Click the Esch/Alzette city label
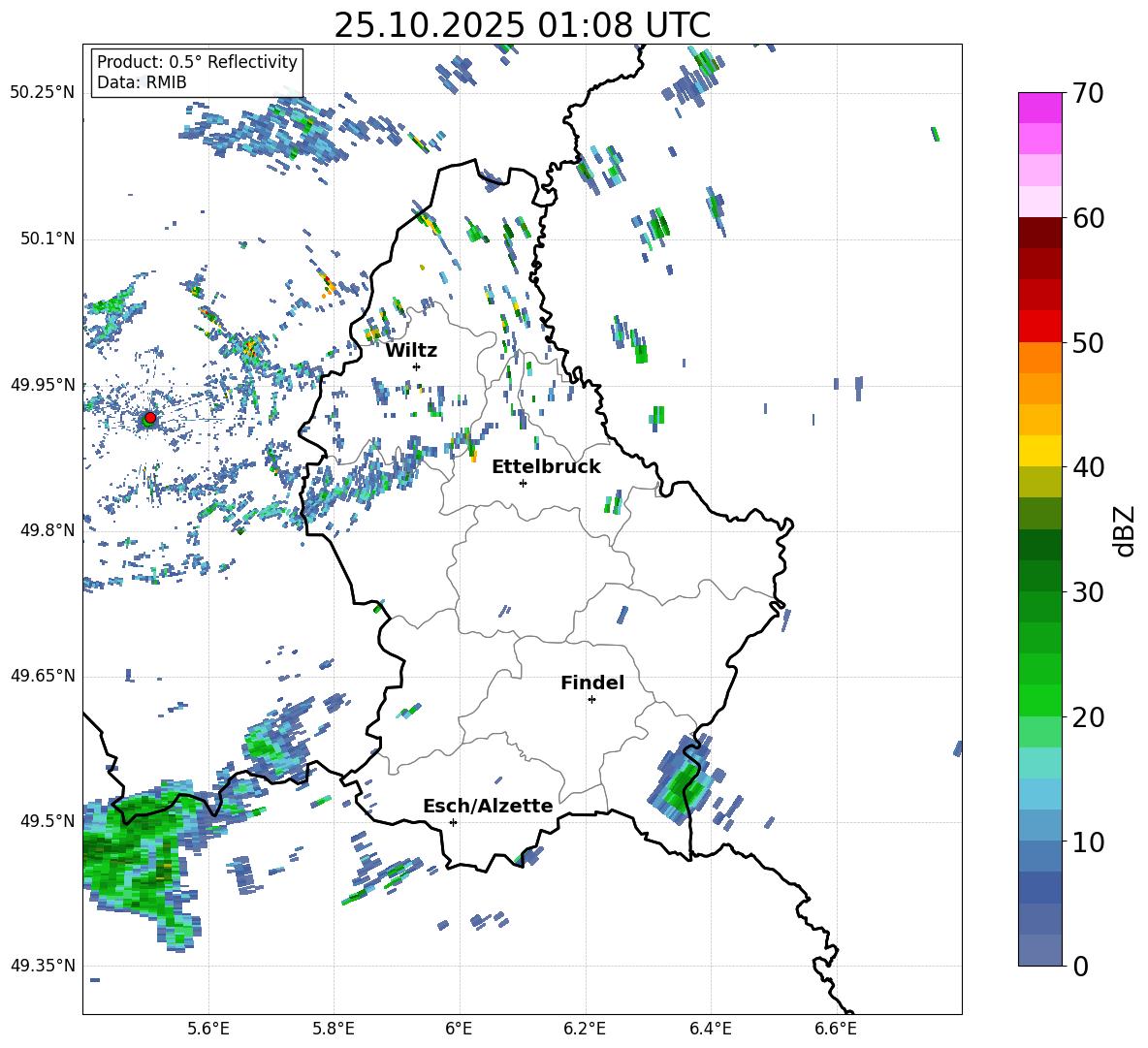The height and width of the screenshot is (1048, 1148). tap(488, 807)
